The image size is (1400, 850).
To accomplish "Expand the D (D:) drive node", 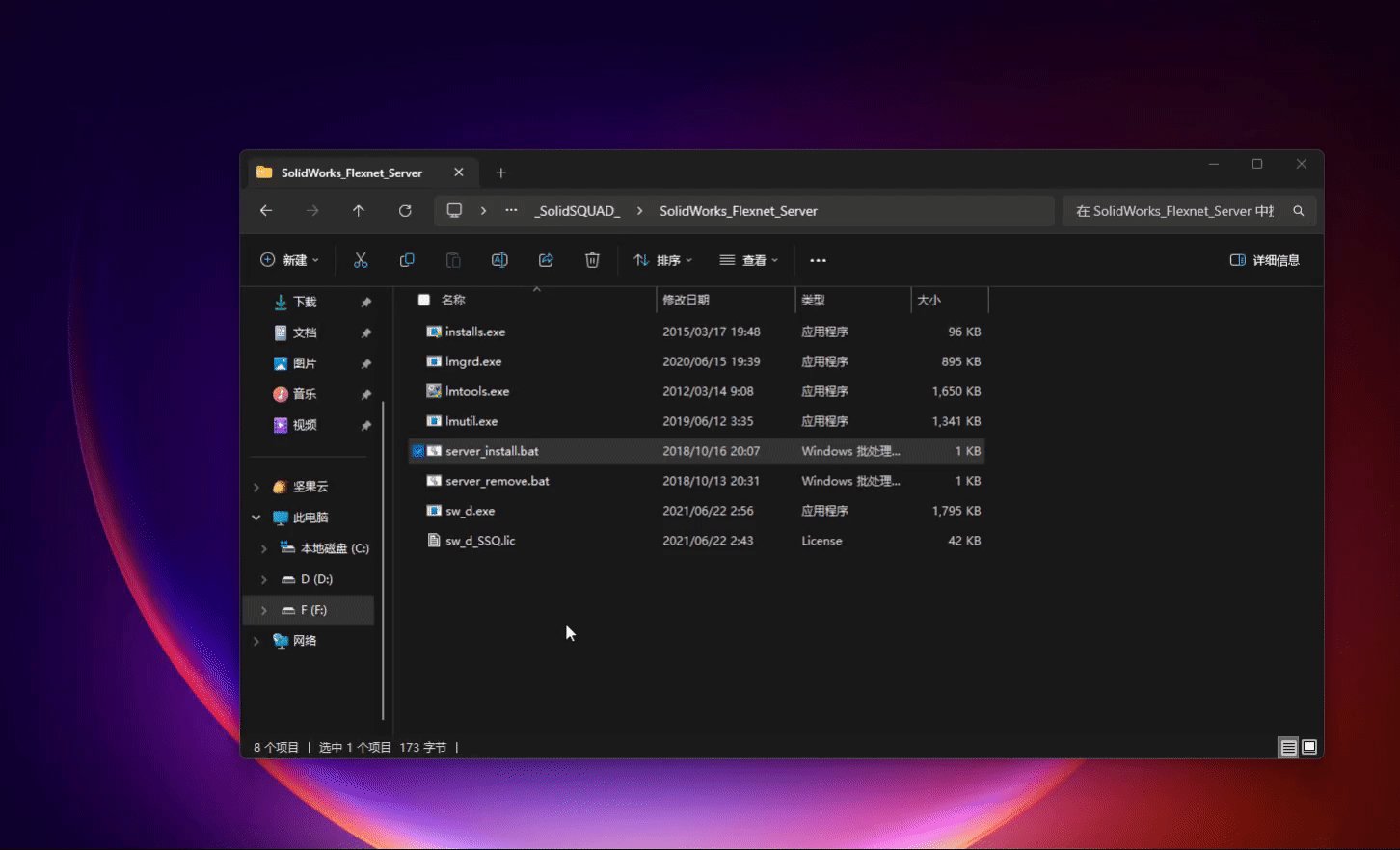I will tap(264, 579).
